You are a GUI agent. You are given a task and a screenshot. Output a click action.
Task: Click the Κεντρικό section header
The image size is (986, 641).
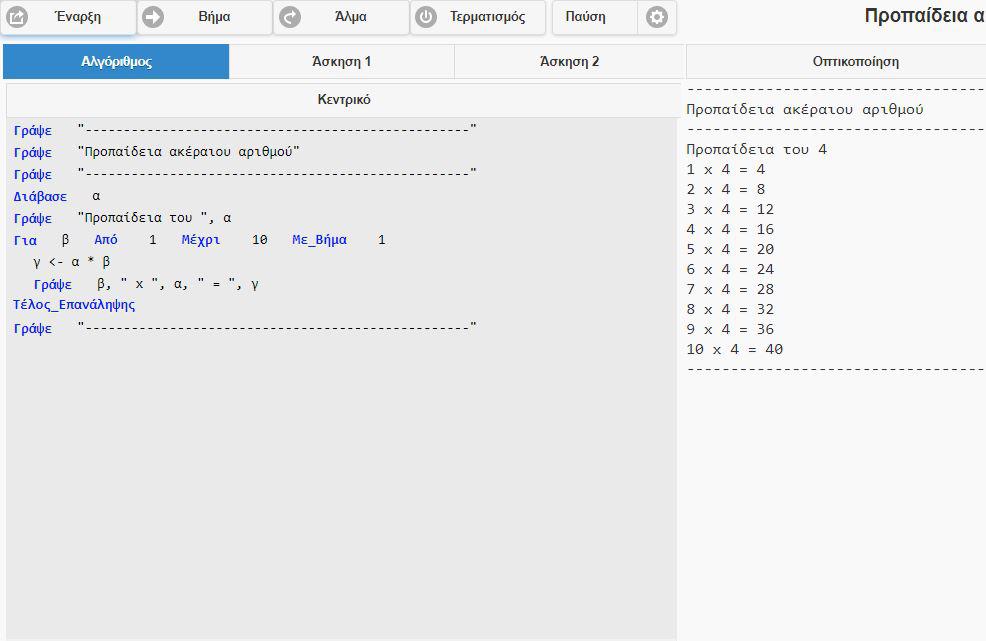click(343, 99)
